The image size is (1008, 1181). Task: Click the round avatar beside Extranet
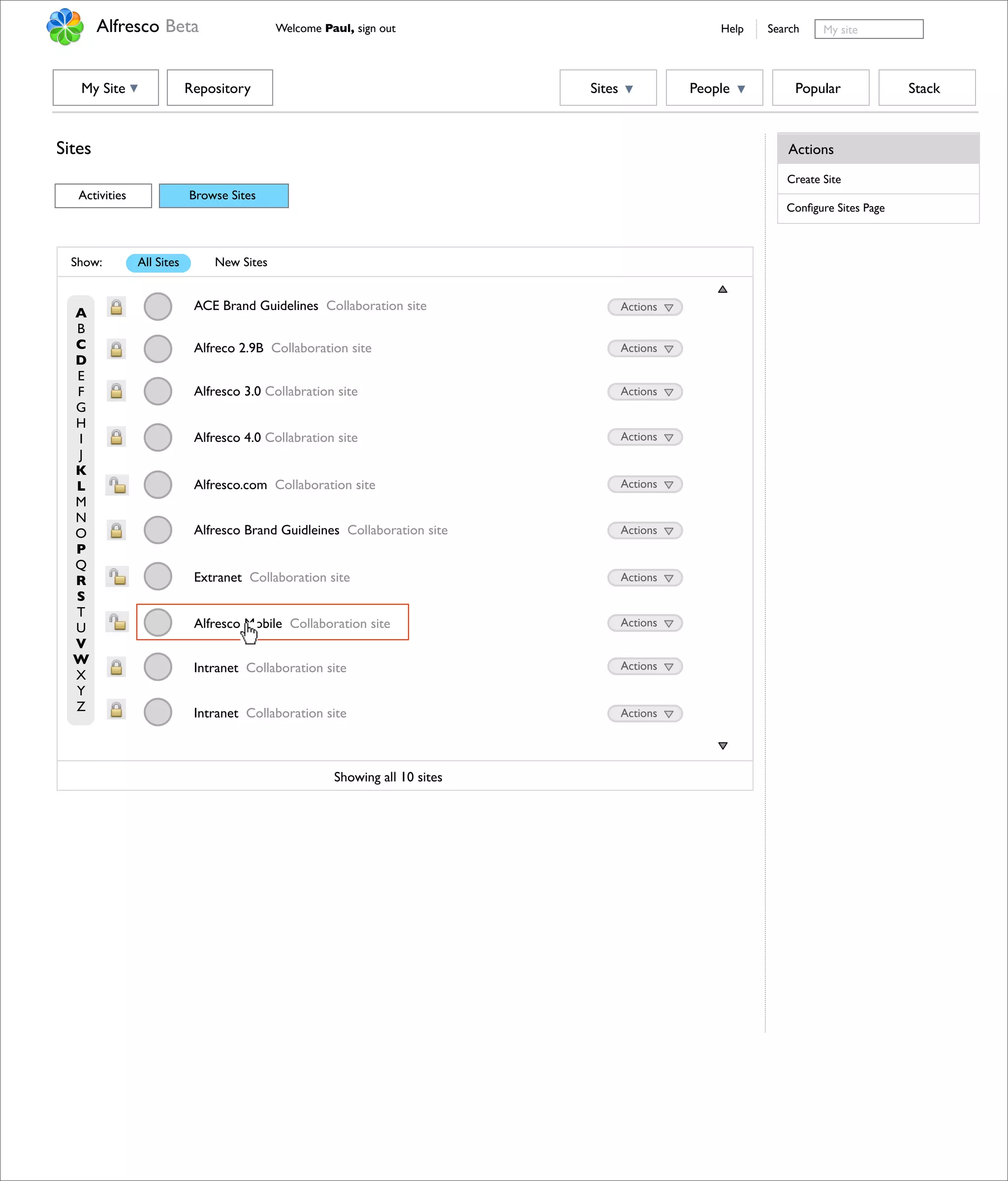click(158, 576)
